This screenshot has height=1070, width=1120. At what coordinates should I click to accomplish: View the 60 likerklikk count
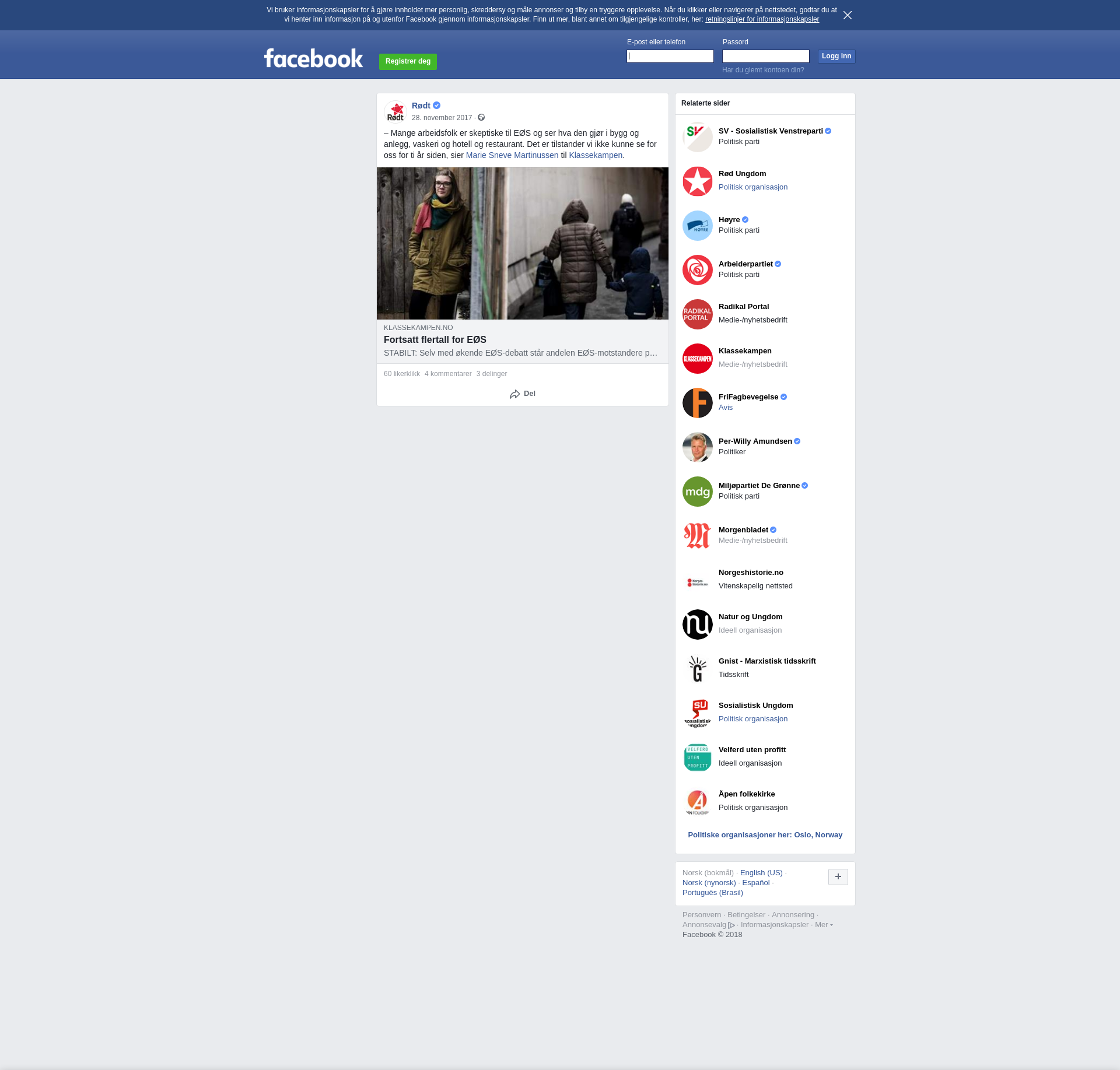(x=402, y=374)
